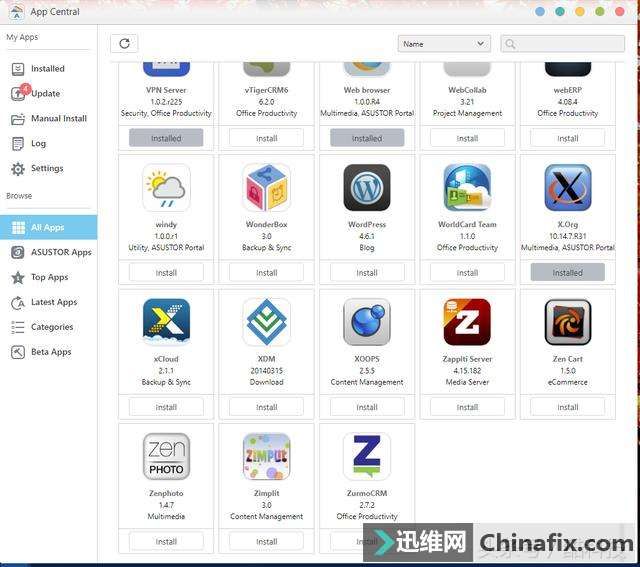Image resolution: width=640 pixels, height=567 pixels.
Task: Open the Installed apps section
Action: pos(47,69)
